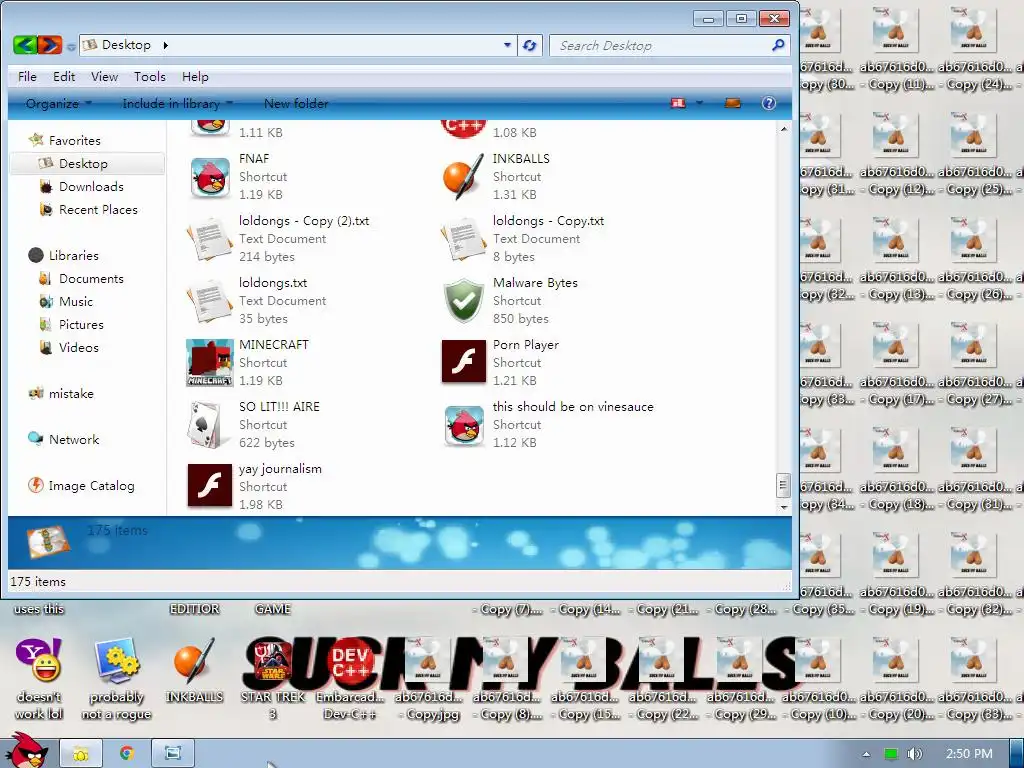Go forward with the orange forward arrow
This screenshot has height=768, width=1024.
pos(50,45)
